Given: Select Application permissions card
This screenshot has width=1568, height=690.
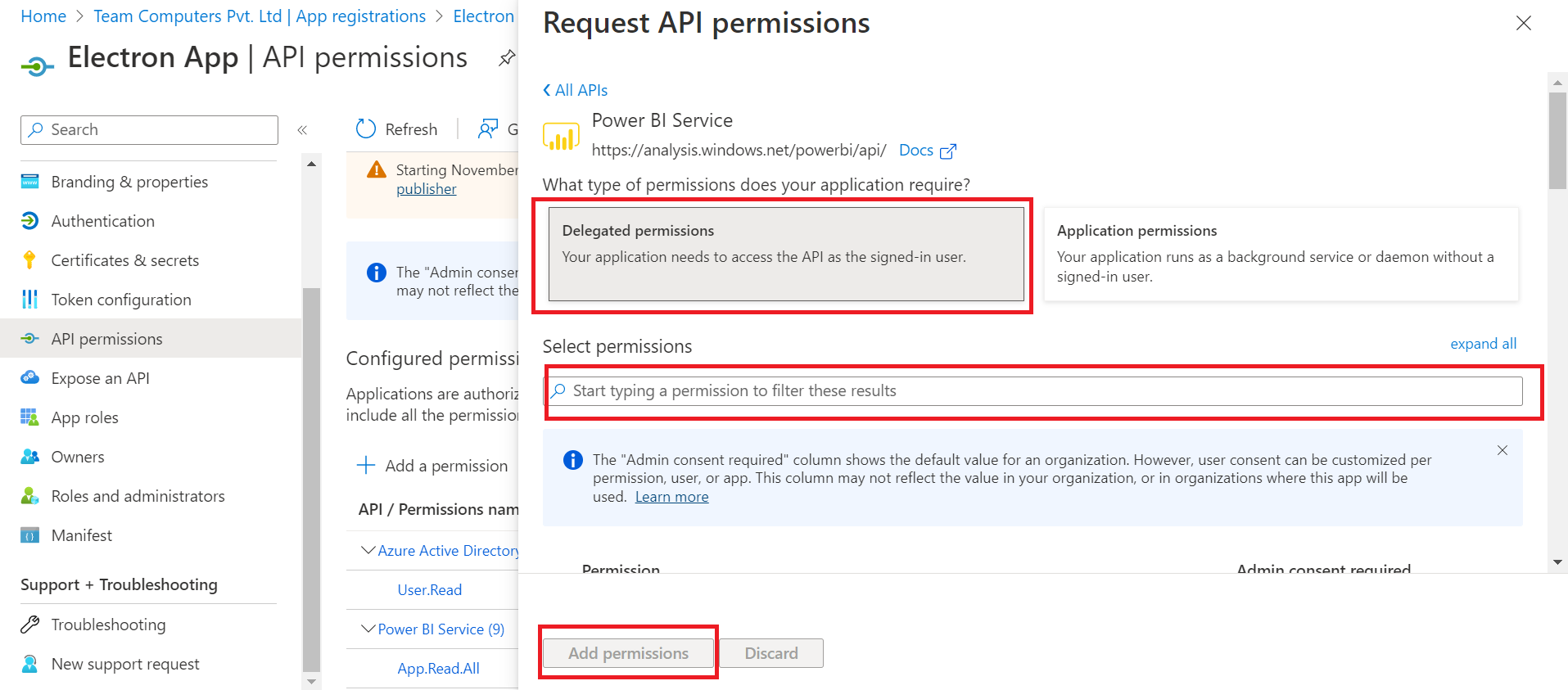Looking at the screenshot, I should 1281,254.
